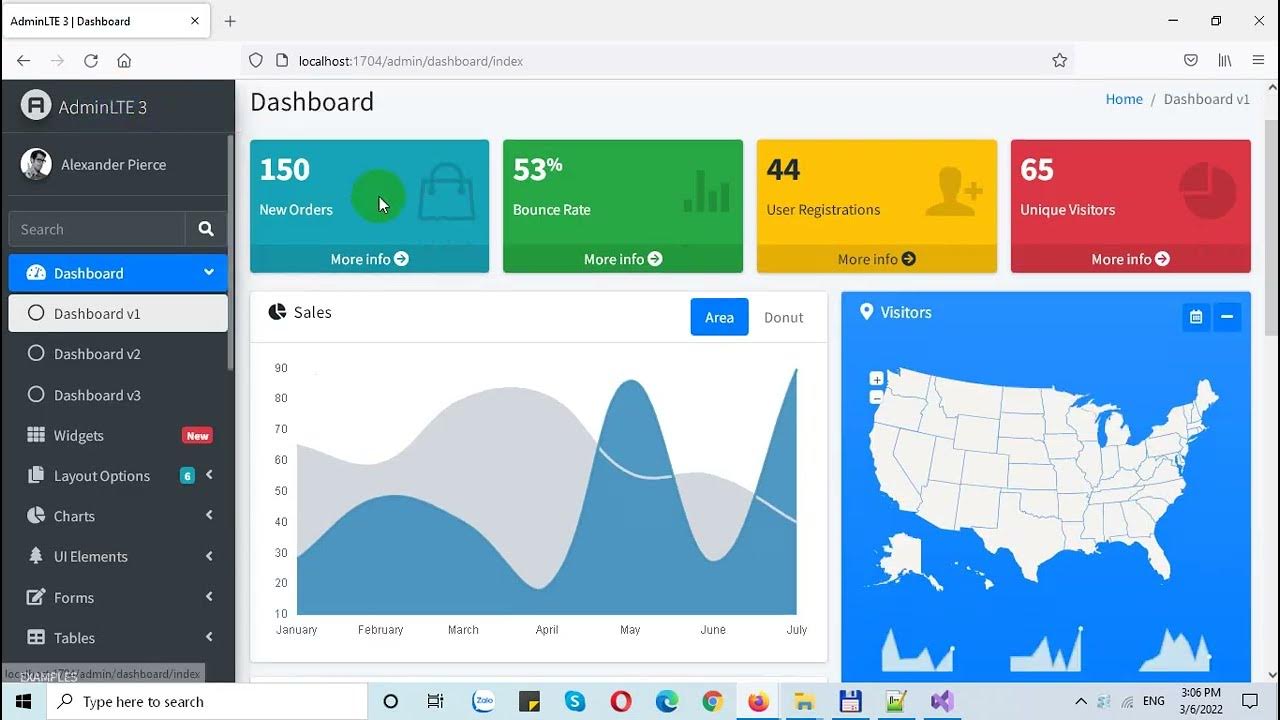This screenshot has width=1280, height=720.
Task: Zoom in on the US map
Action: click(877, 379)
